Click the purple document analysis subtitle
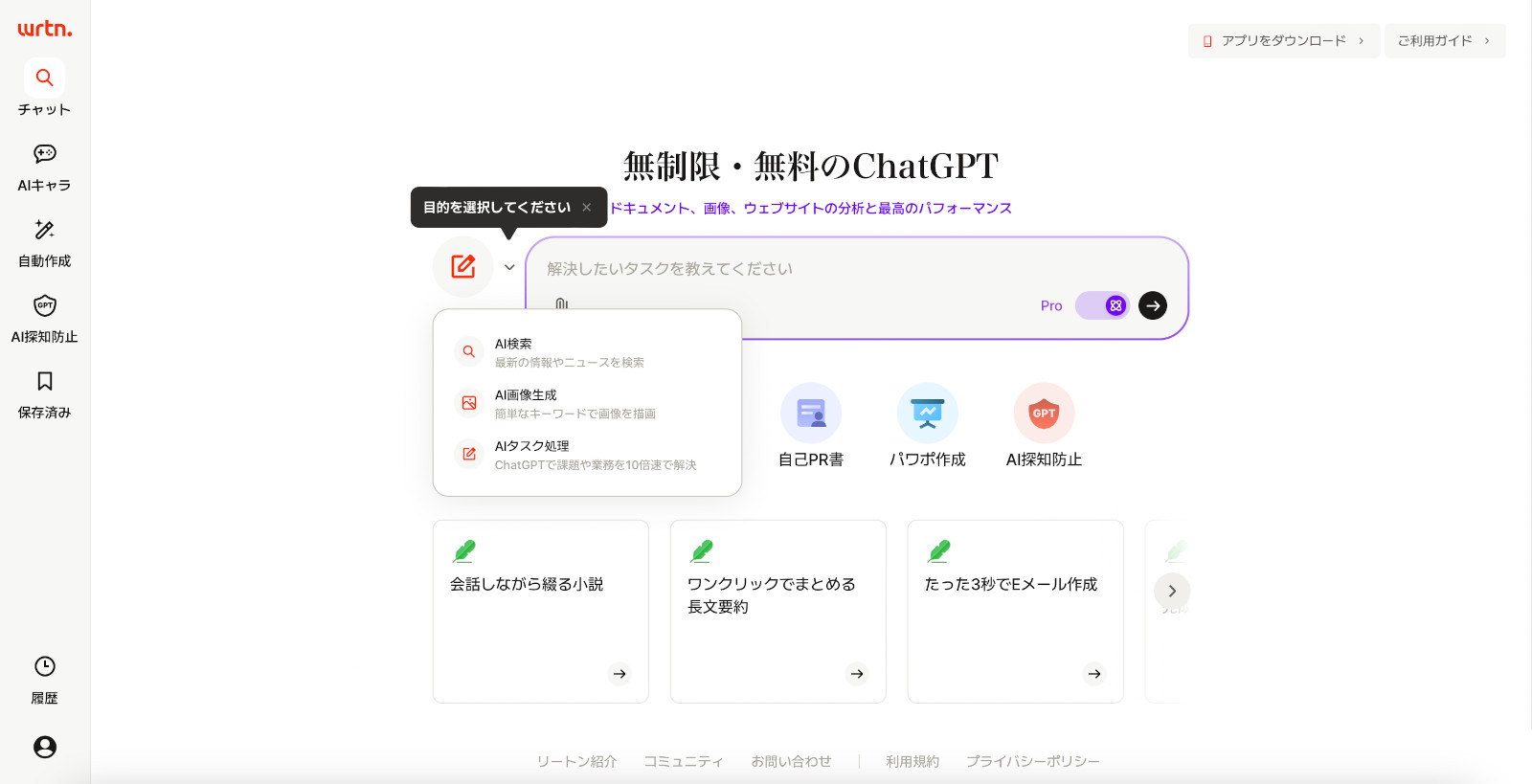The image size is (1532, 784). (x=811, y=208)
